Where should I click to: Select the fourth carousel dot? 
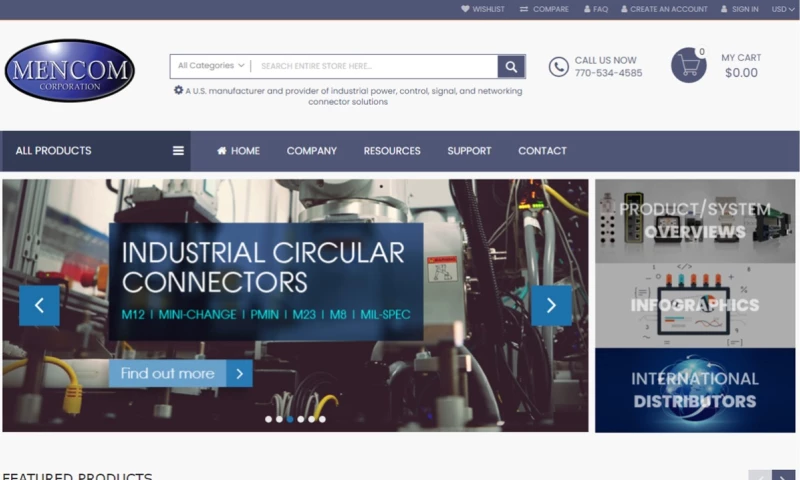click(x=301, y=419)
